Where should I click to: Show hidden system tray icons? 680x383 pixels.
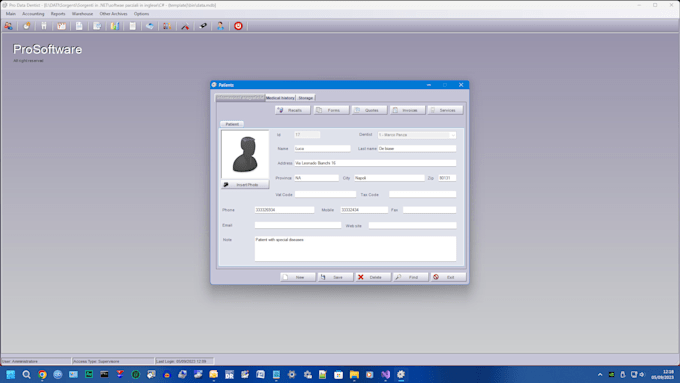point(600,375)
